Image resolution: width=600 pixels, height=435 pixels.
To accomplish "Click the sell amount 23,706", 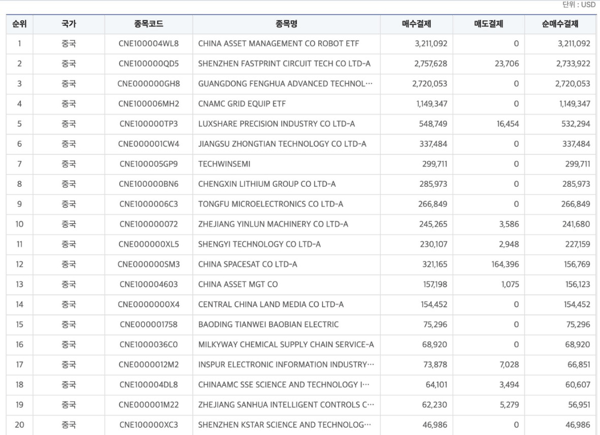I will click(507, 64).
